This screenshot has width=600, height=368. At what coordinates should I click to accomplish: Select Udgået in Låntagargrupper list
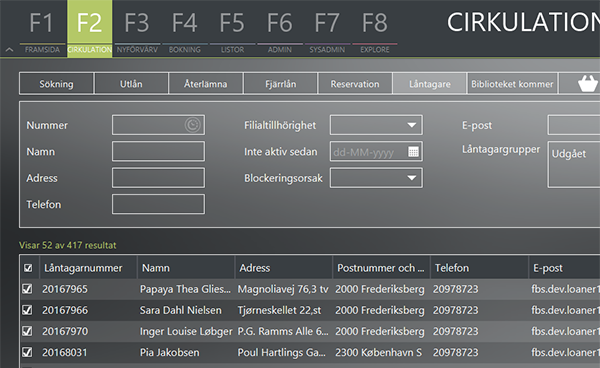pyautogui.click(x=569, y=153)
